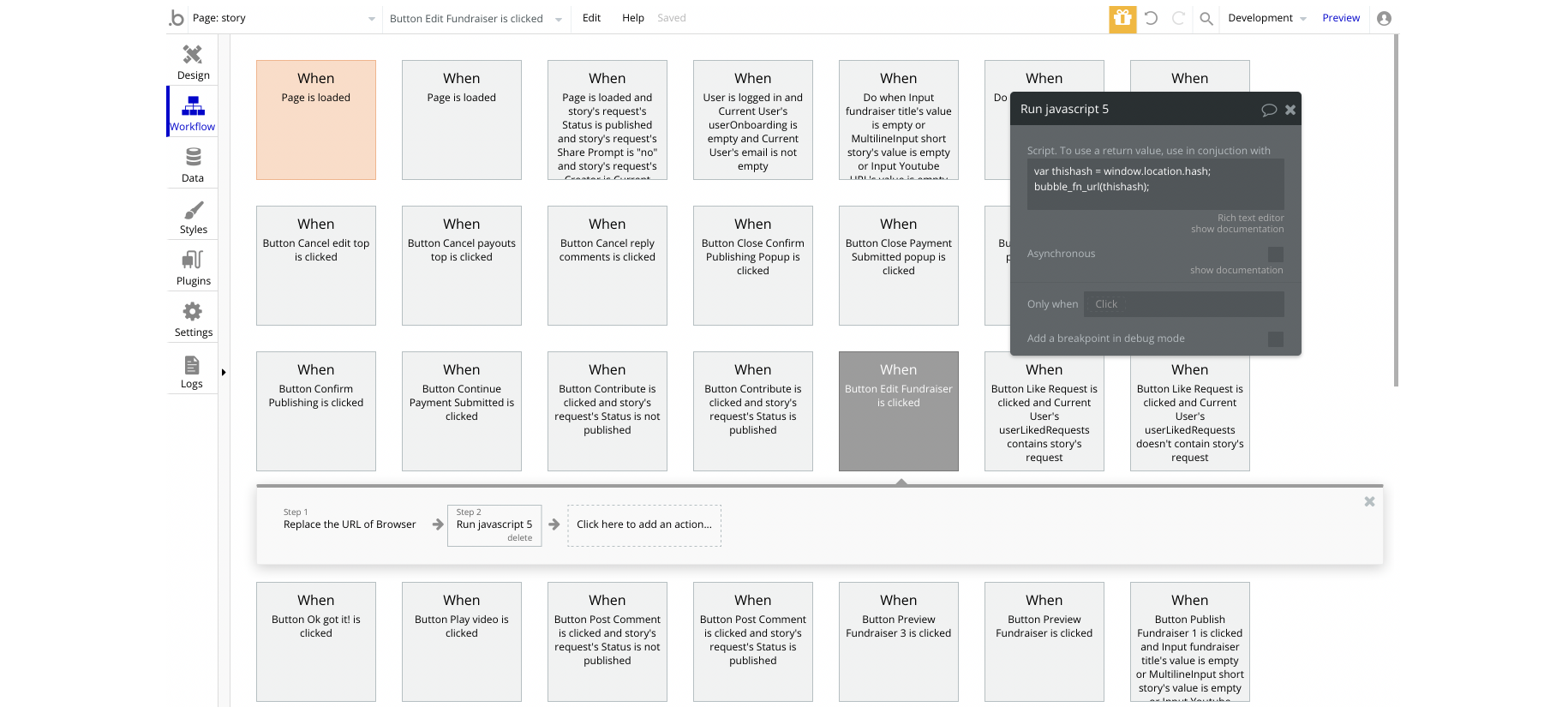Open the Data tab icon
This screenshot has width=1568, height=713.
tap(193, 165)
